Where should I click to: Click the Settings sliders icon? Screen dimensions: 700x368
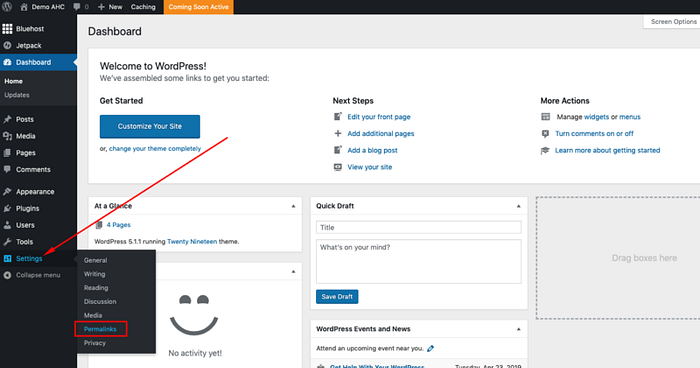7,259
